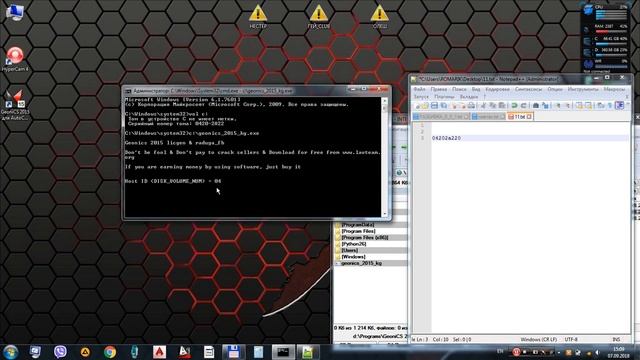640x360 pixels.
Task: Open the Макросы menu in Notepad++
Action: click(x=614, y=89)
